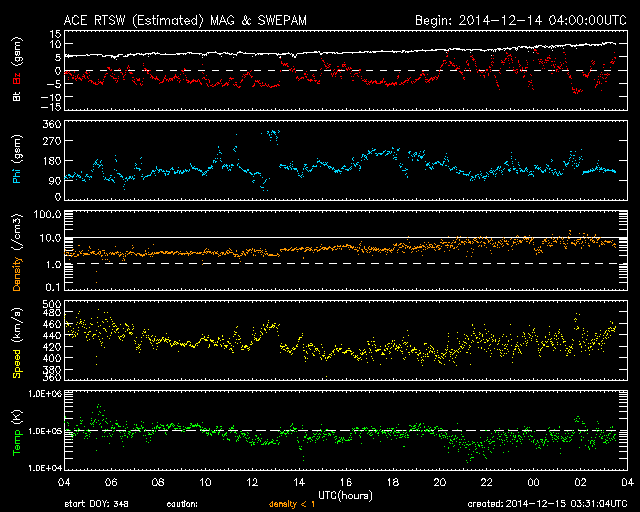Click the start DOY: 348 text
The height and width of the screenshot is (512, 640).
pos(96,503)
